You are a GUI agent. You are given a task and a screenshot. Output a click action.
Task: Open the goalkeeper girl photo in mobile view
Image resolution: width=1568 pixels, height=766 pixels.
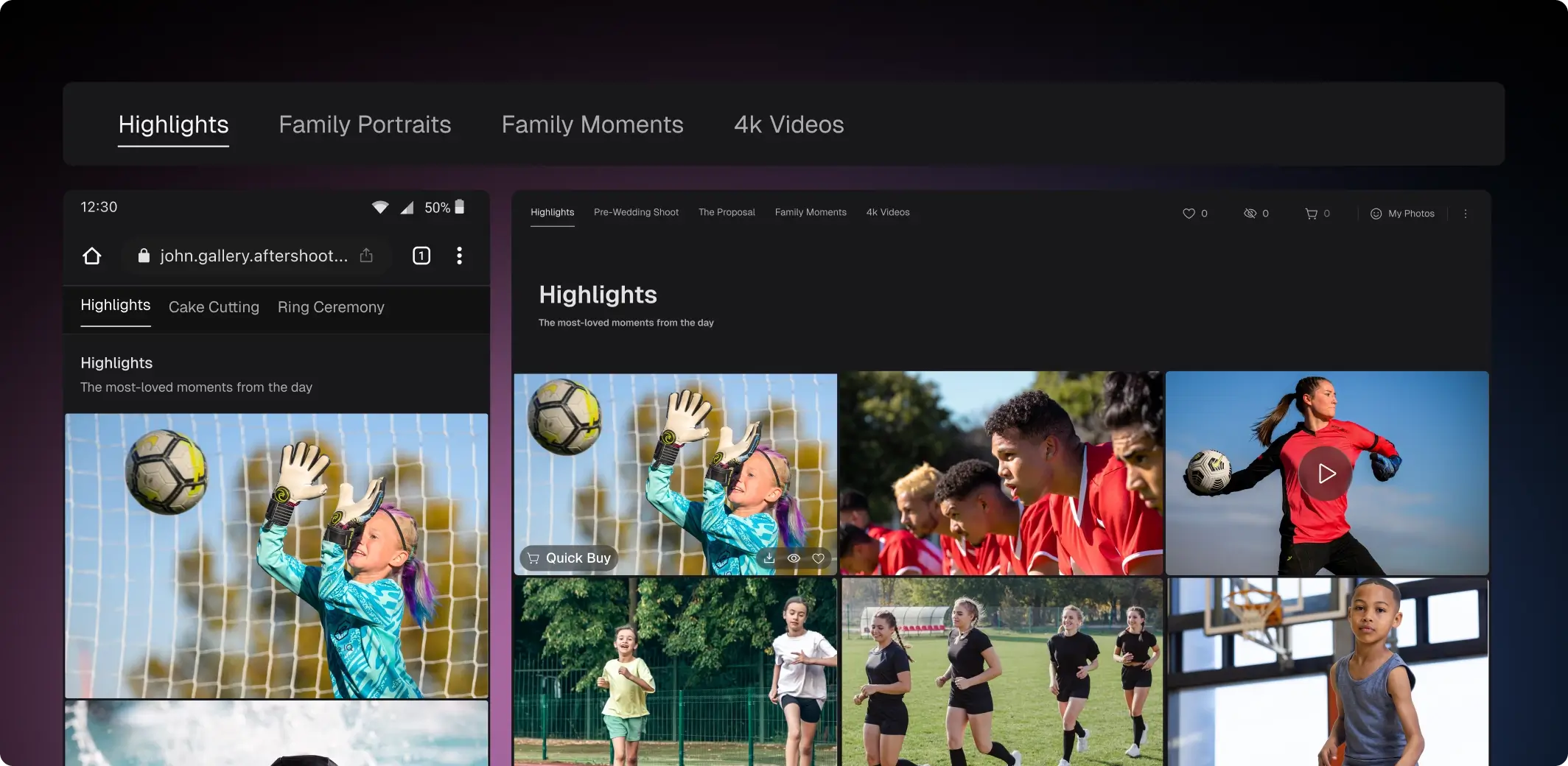(x=276, y=556)
